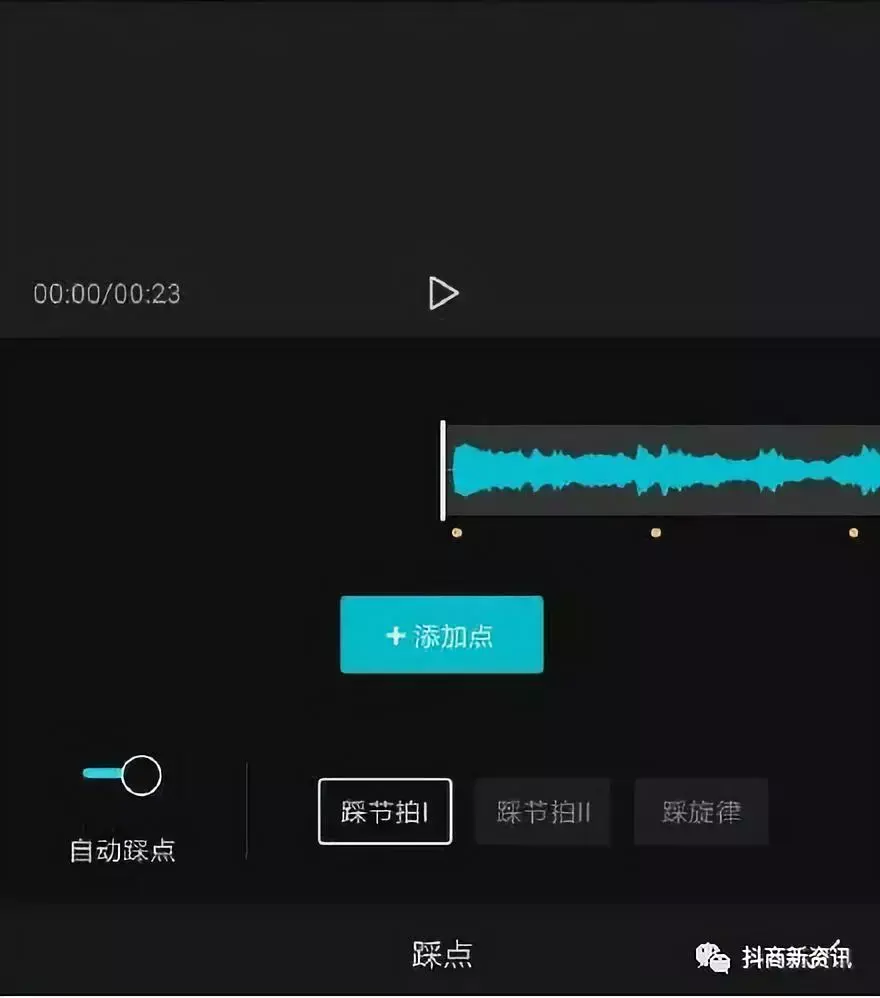This screenshot has width=880, height=998.
Task: Tap the 添加点 add beat button
Action: (442, 635)
